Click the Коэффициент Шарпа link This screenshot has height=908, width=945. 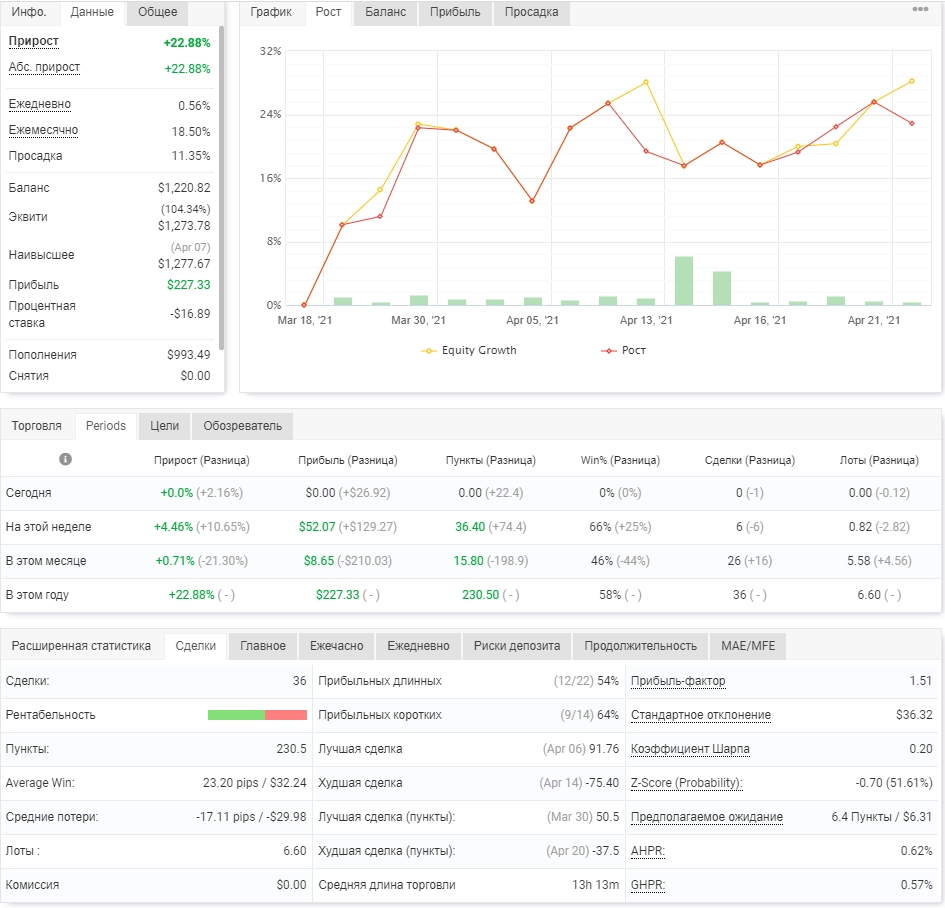coord(690,749)
